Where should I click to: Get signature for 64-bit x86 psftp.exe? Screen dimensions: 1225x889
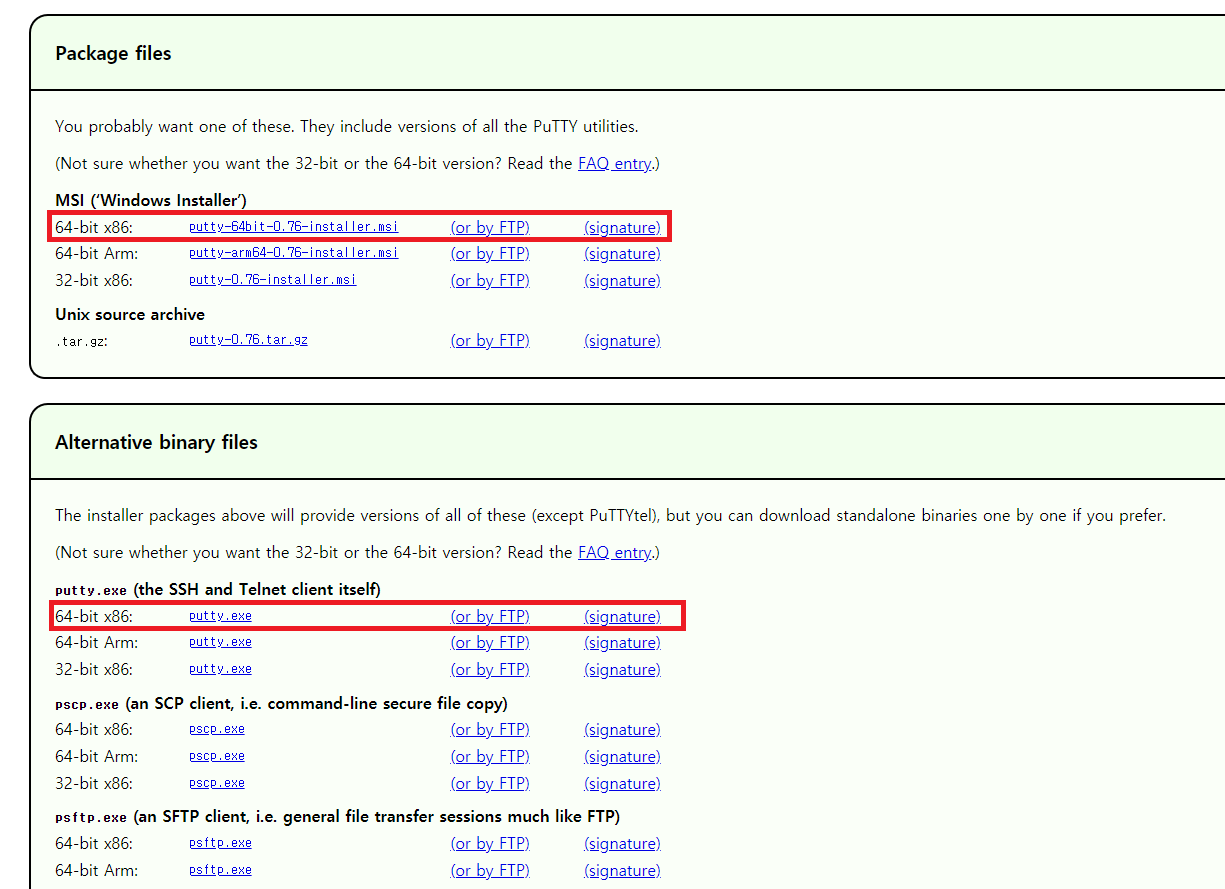[x=622, y=844]
